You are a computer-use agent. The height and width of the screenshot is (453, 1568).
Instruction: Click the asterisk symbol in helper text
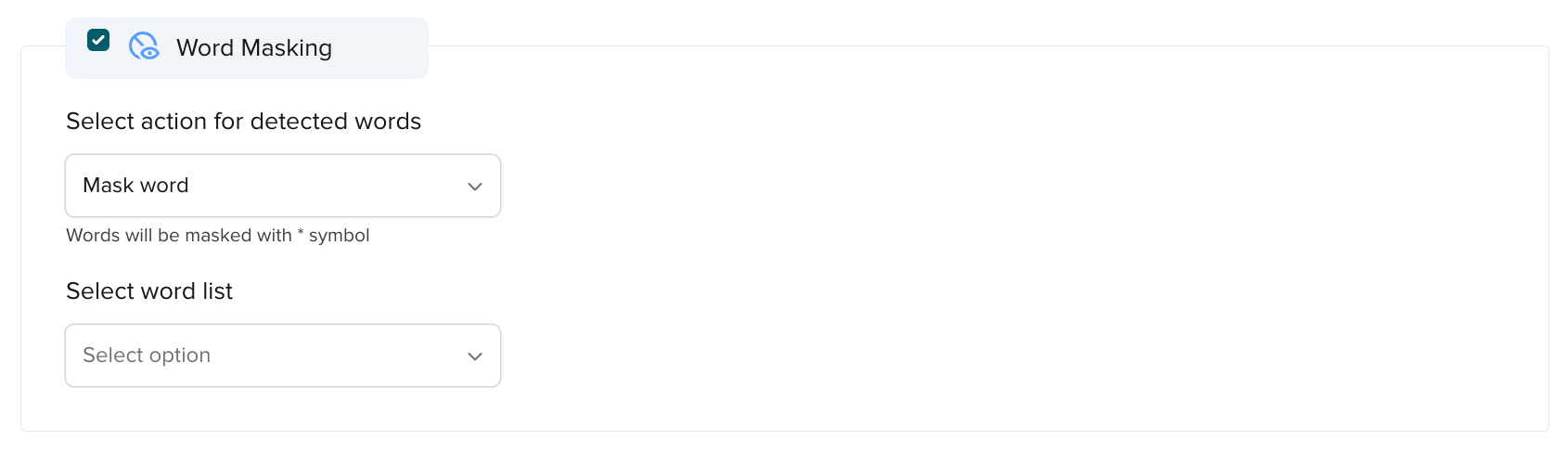pyautogui.click(x=301, y=233)
